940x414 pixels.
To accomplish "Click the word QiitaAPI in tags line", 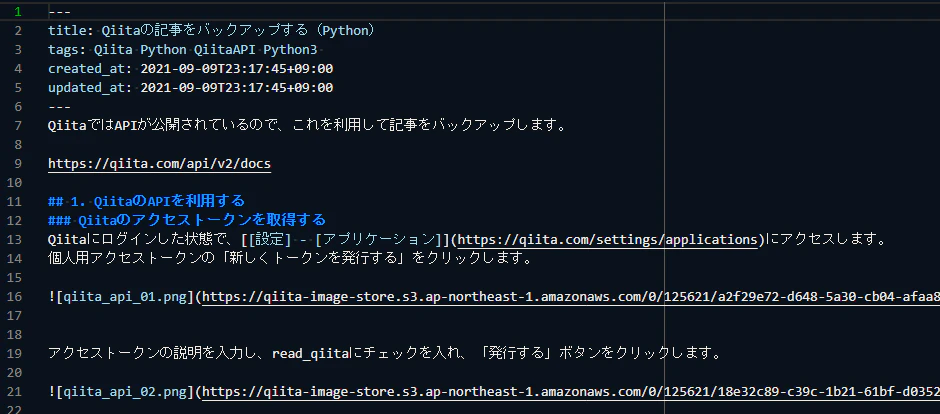I will (x=225, y=50).
